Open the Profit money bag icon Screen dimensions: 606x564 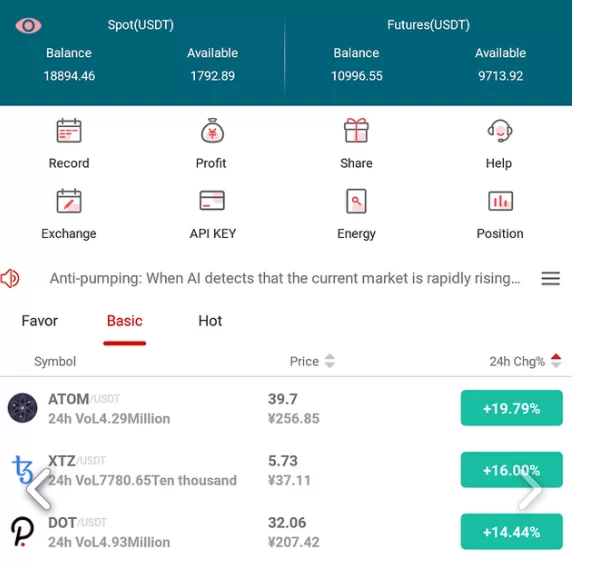(212, 130)
